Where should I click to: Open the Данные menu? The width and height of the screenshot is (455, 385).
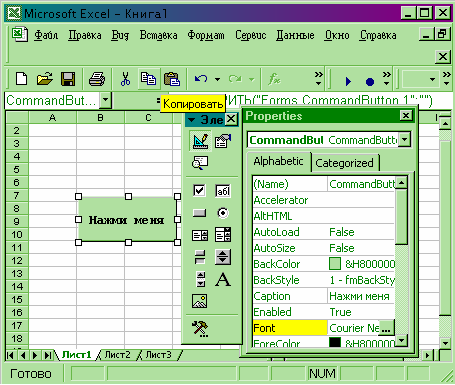295,35
